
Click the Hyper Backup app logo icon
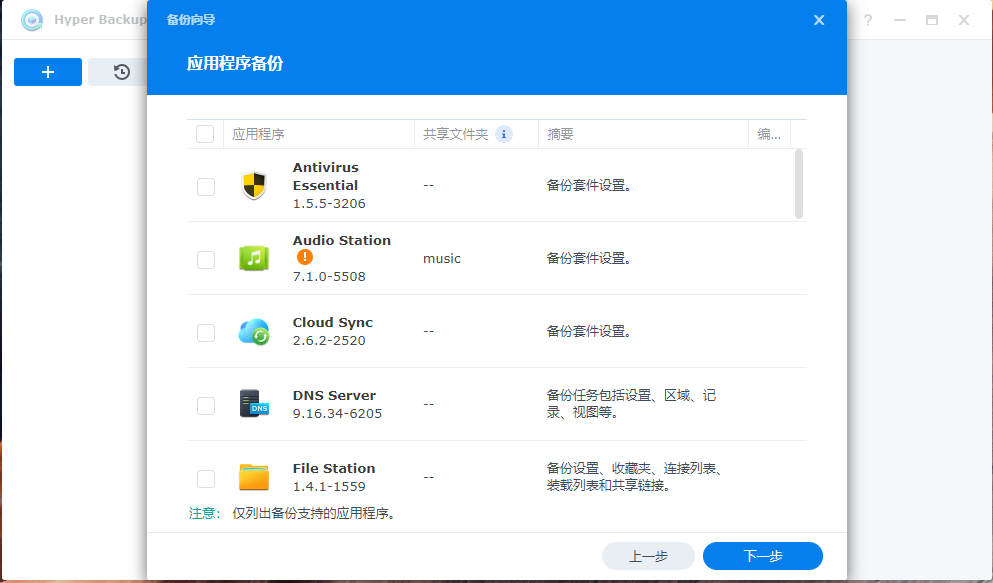(32, 20)
